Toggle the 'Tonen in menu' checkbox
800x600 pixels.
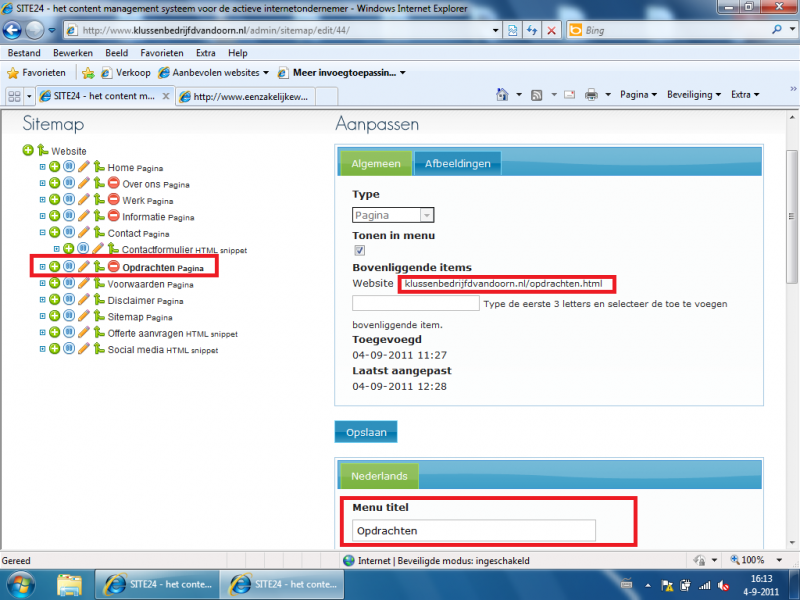pos(360,251)
